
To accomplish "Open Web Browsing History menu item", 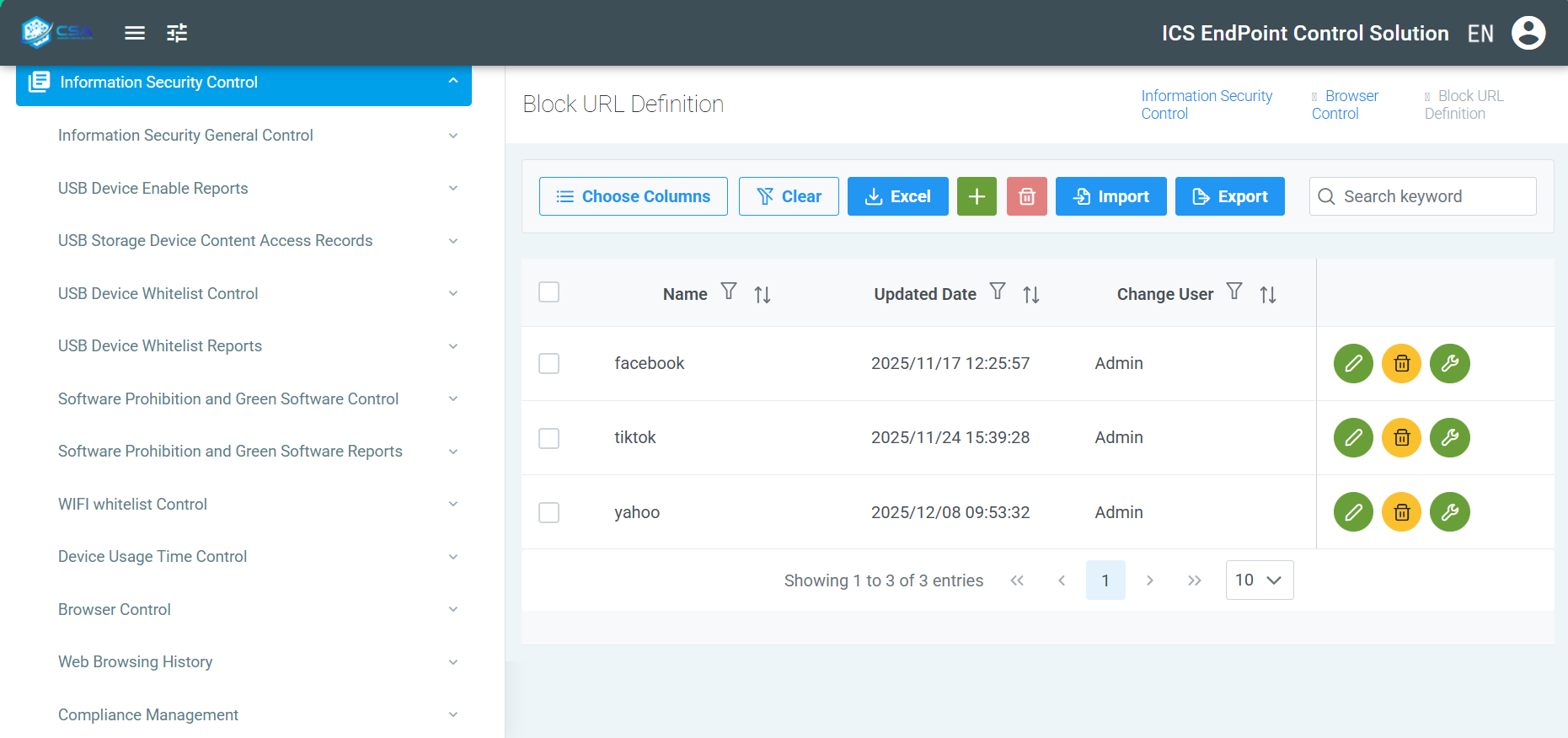I will coord(136,661).
